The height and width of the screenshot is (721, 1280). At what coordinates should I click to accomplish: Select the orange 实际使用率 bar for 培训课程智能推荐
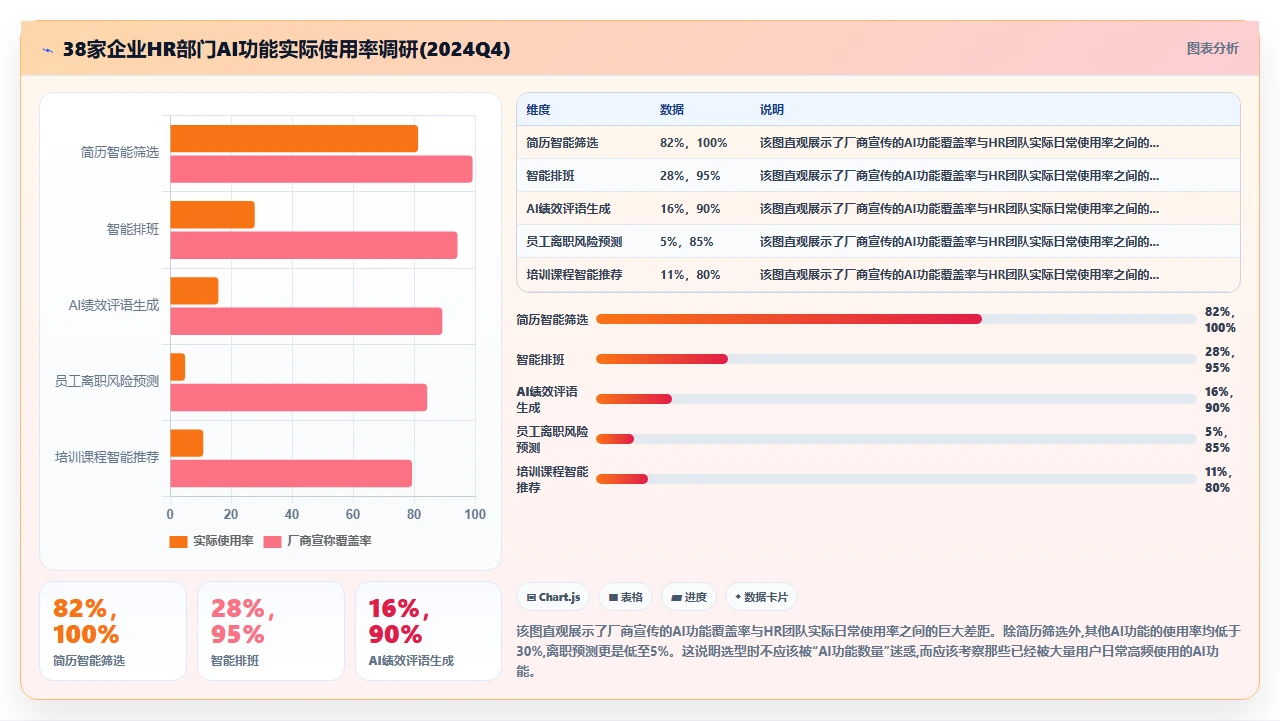click(187, 443)
